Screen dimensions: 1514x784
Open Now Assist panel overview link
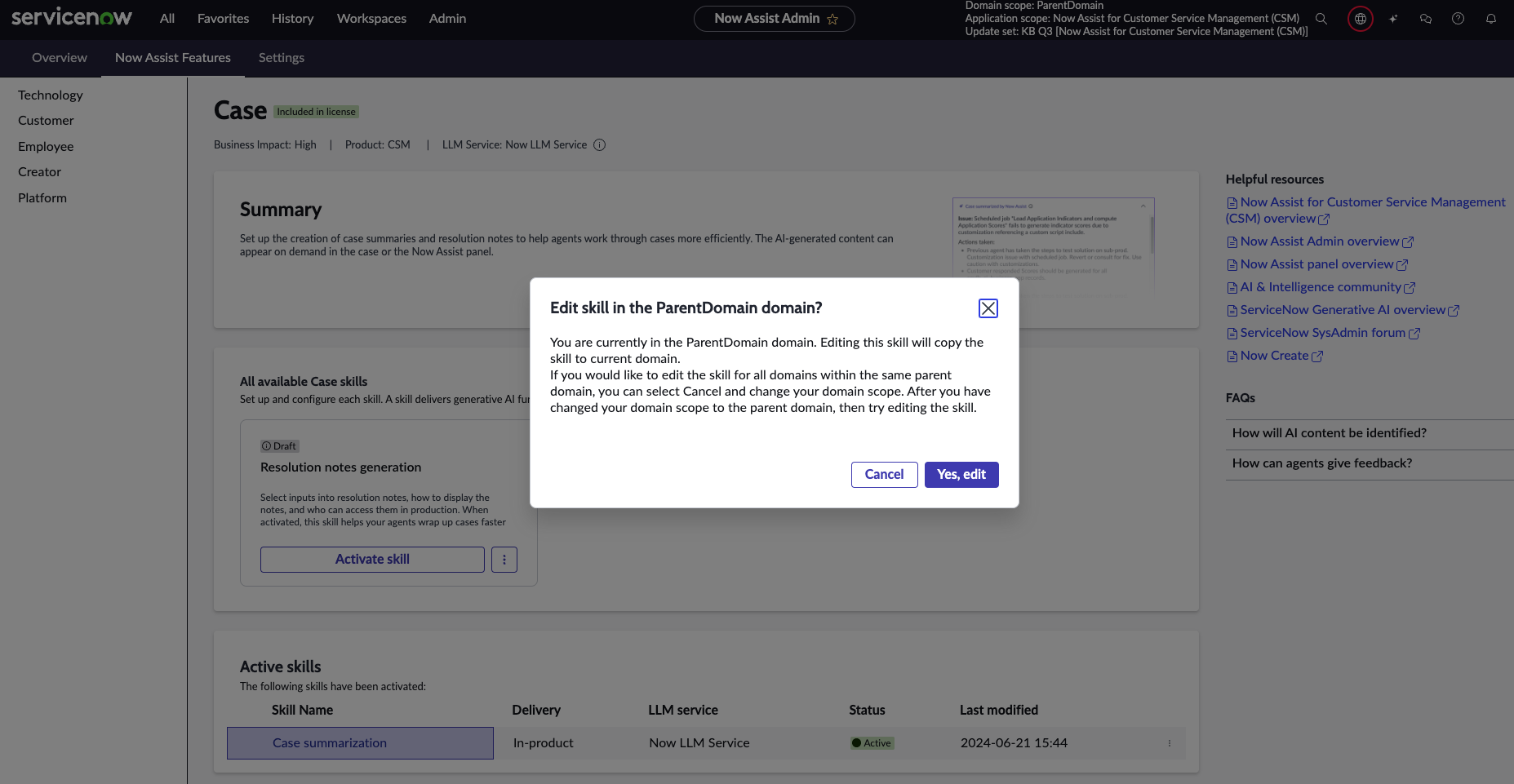pos(1317,264)
